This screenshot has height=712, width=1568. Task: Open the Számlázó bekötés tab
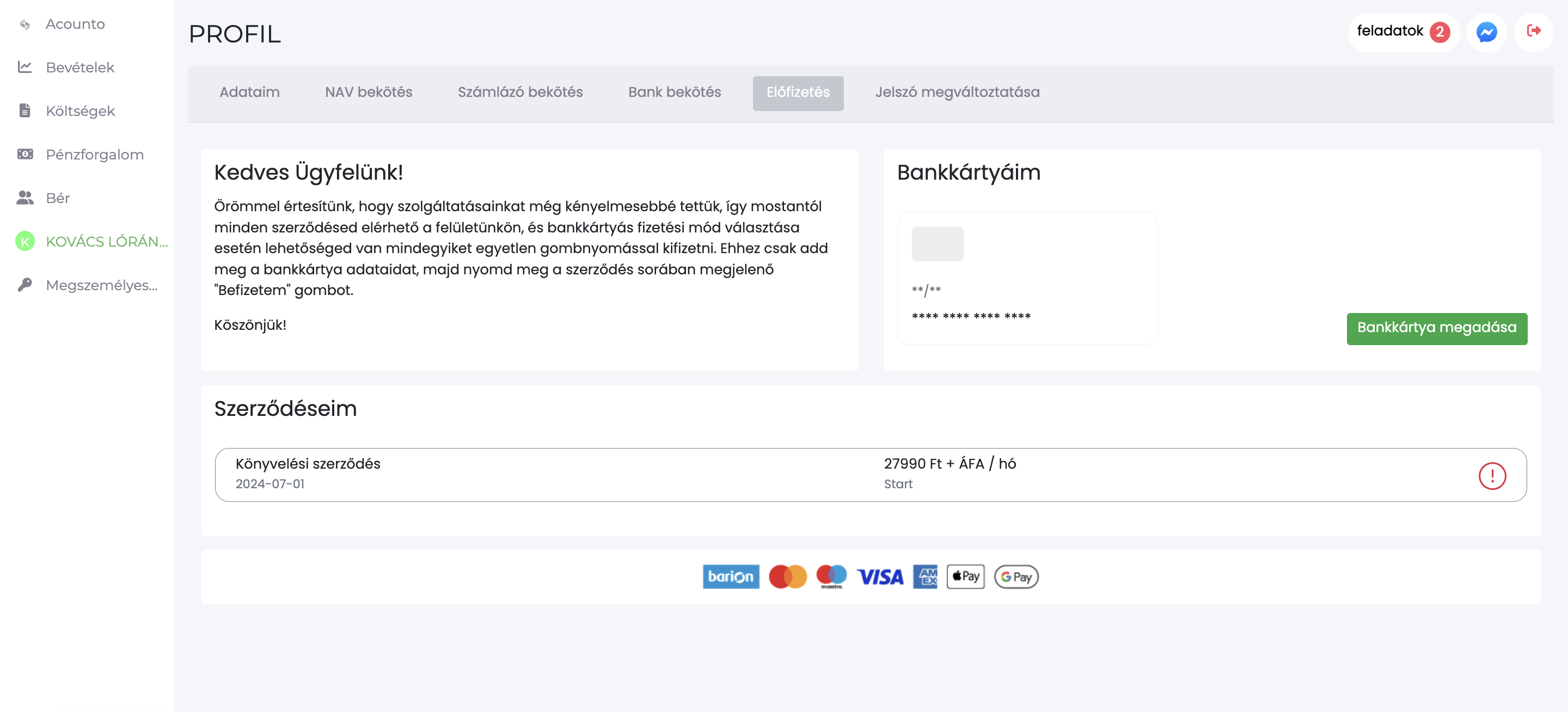coord(520,93)
